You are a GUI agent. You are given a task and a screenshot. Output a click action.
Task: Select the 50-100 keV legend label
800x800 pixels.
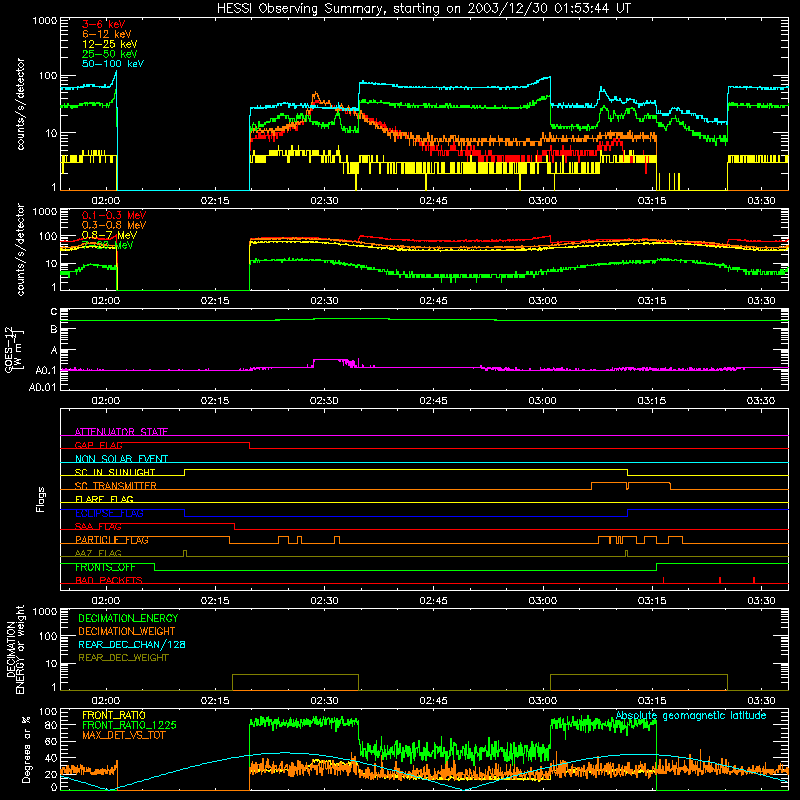coord(113,64)
